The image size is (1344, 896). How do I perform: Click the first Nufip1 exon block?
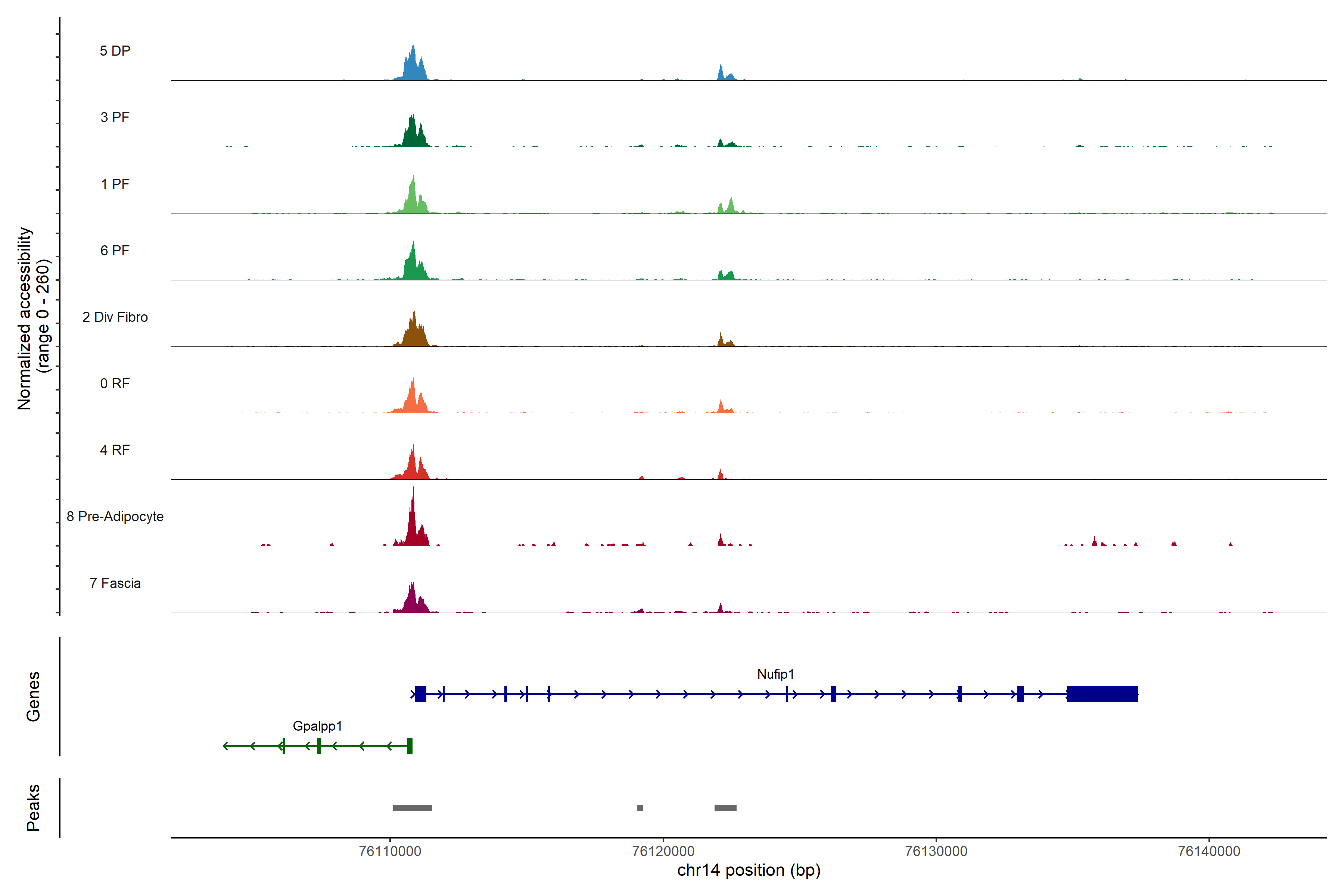[x=421, y=694]
